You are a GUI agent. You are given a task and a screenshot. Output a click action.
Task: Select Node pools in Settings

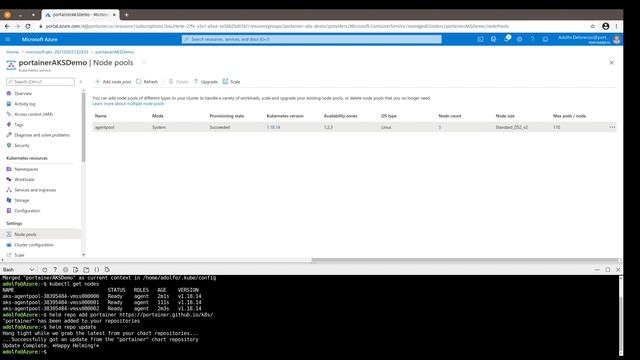[x=41, y=234]
